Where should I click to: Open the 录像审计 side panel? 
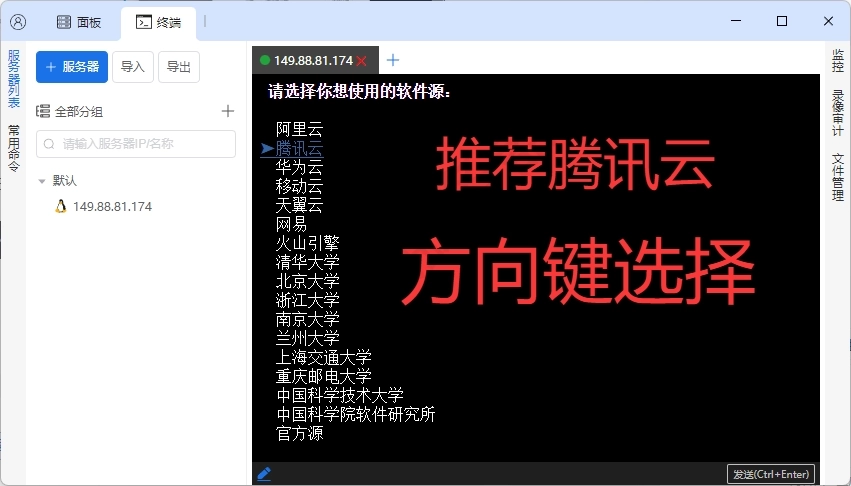coord(837,113)
